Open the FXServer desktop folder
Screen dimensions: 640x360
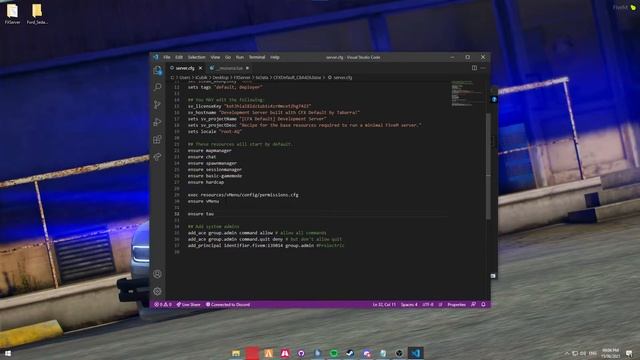[x=12, y=14]
